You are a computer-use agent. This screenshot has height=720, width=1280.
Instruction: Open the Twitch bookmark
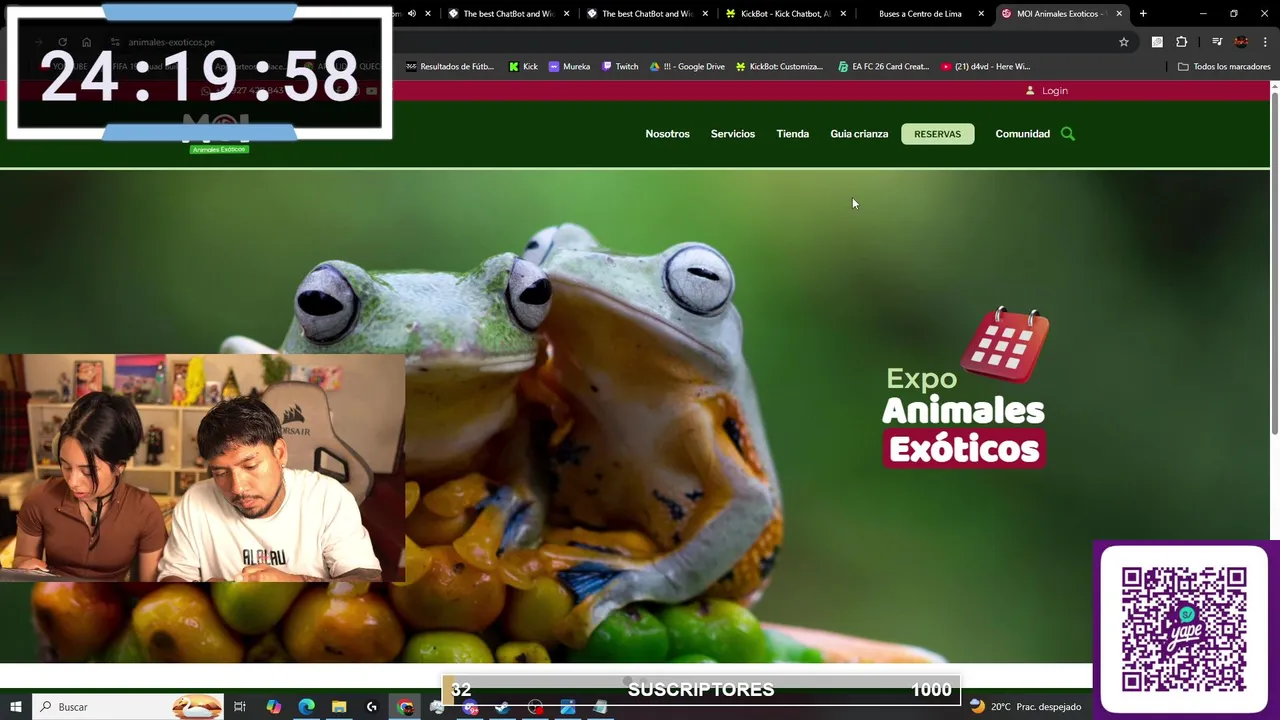tap(620, 67)
